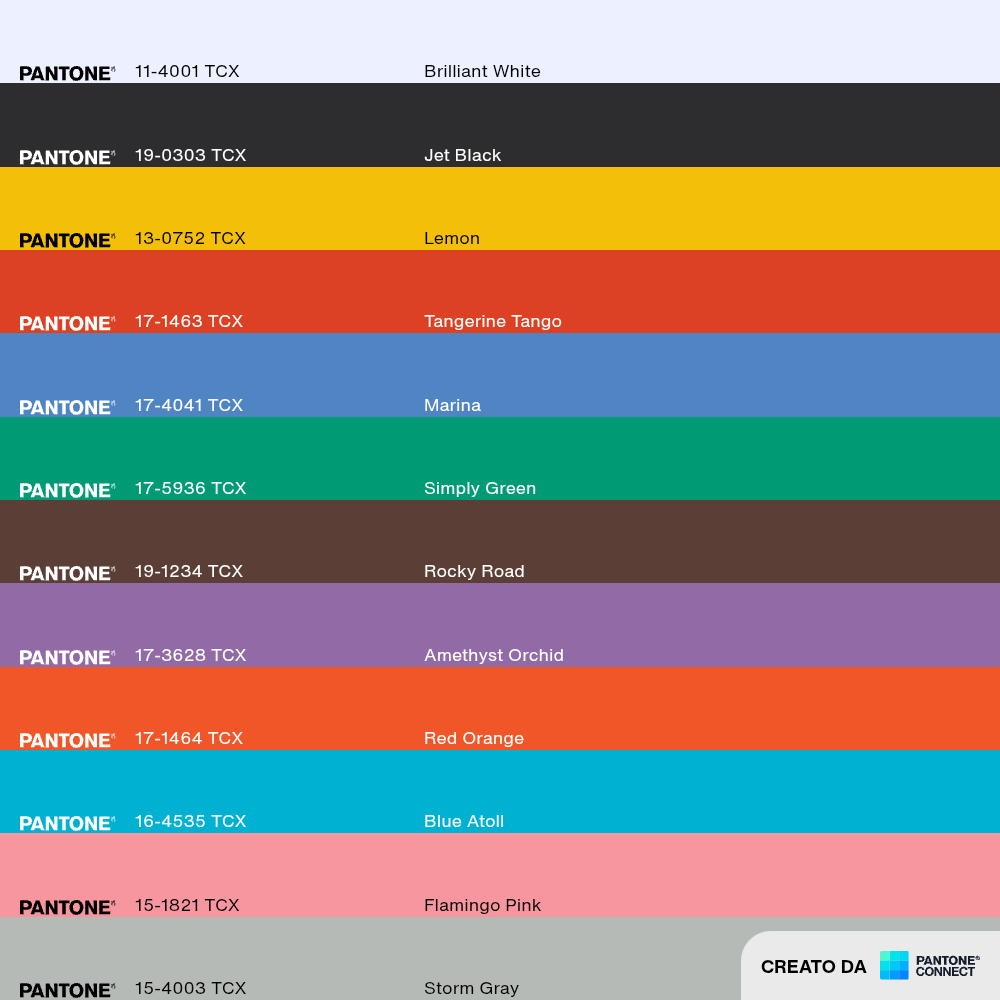Select the Amethyst Orchid purple band
The image size is (1000, 1000).
point(500,625)
